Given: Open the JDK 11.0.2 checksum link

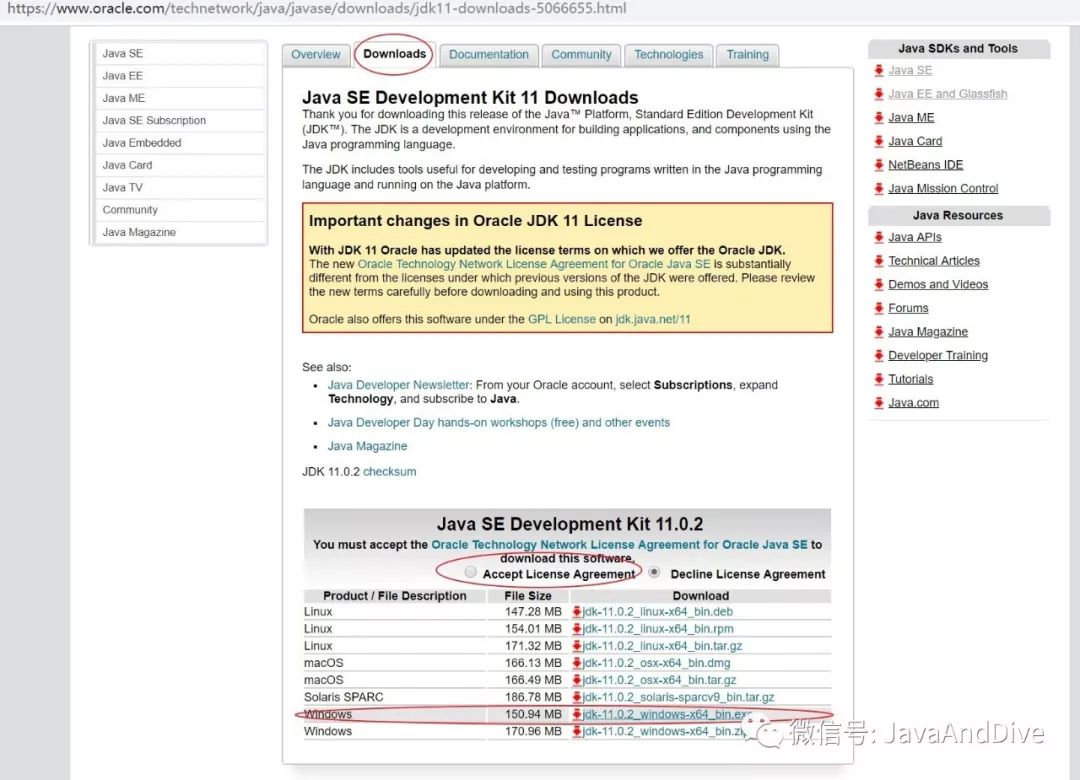Looking at the screenshot, I should pyautogui.click(x=390, y=472).
